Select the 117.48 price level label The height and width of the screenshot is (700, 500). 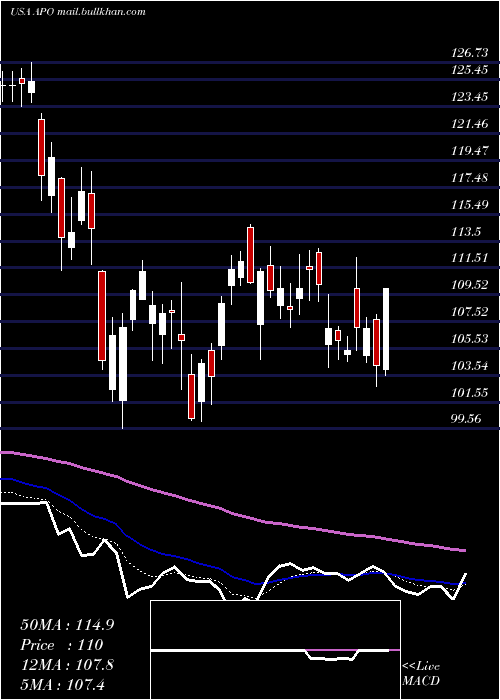coord(470,178)
